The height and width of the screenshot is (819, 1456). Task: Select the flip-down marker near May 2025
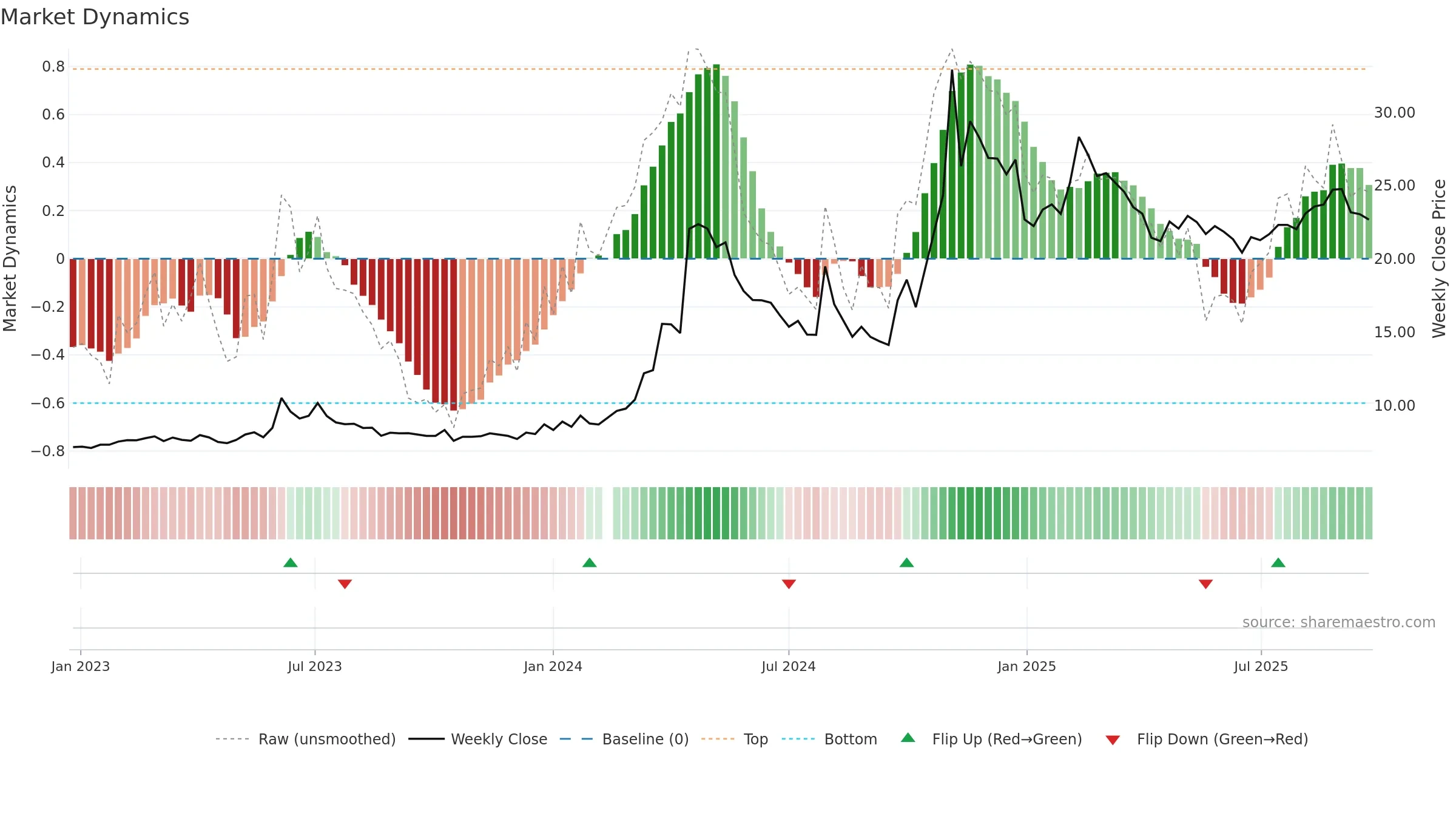pyautogui.click(x=1205, y=584)
